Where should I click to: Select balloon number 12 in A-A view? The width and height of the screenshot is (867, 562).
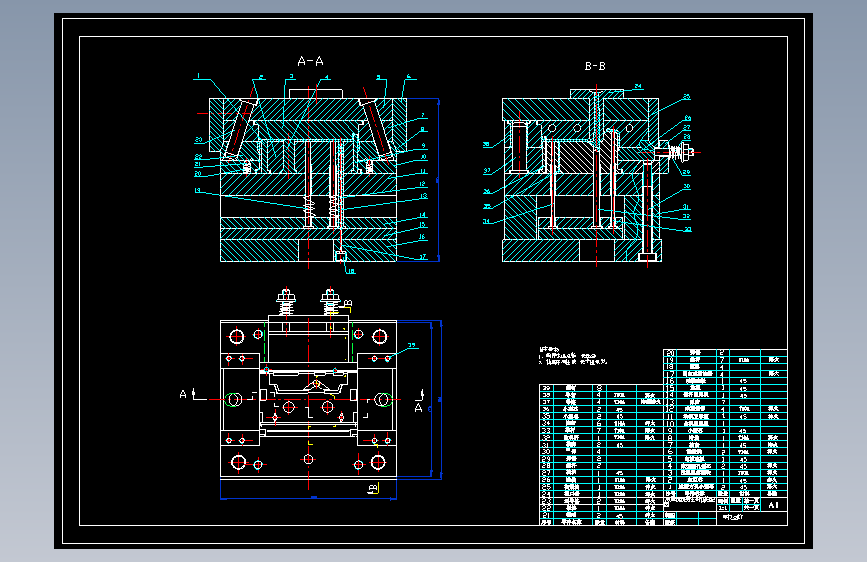tap(422, 184)
